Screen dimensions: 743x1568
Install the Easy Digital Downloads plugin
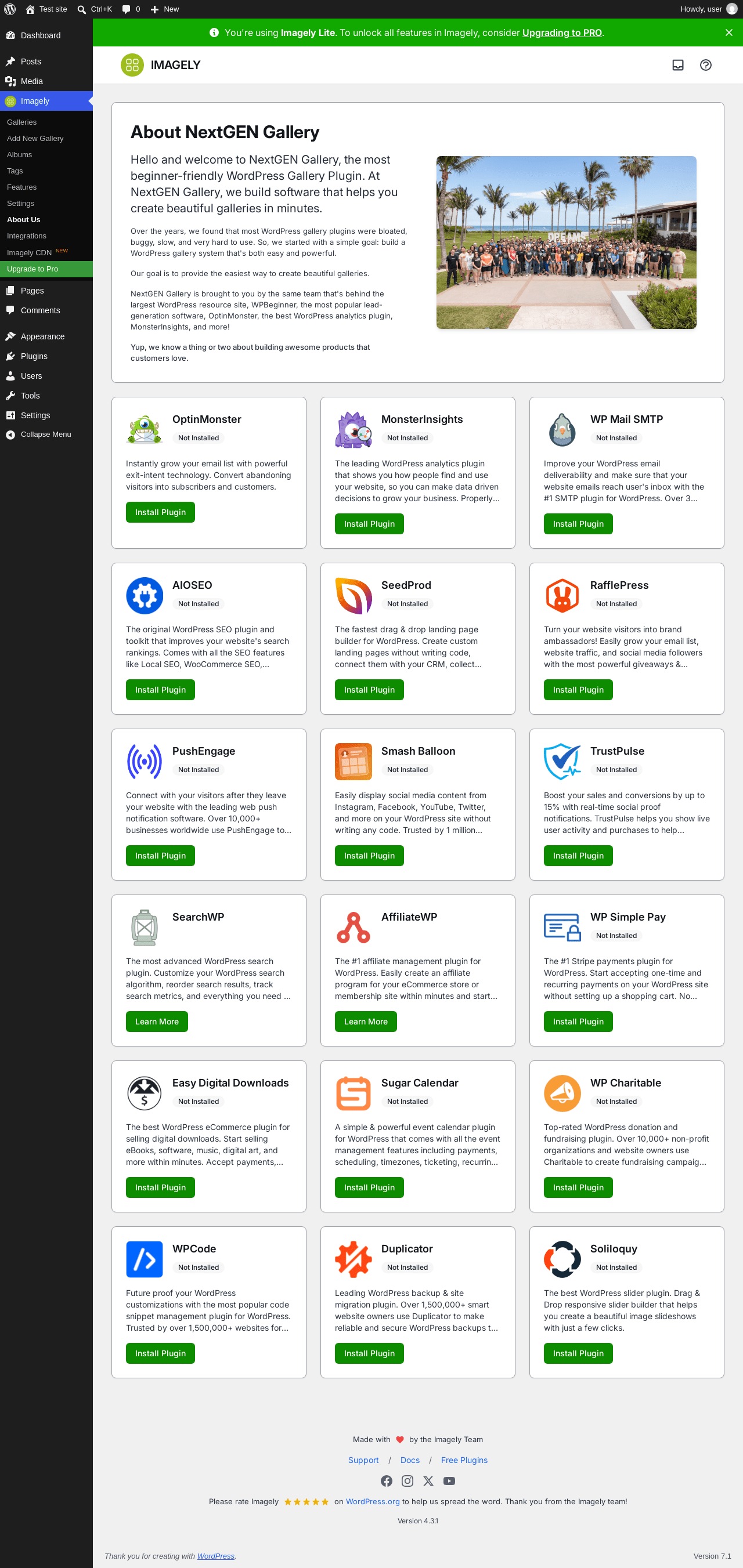160,1187
